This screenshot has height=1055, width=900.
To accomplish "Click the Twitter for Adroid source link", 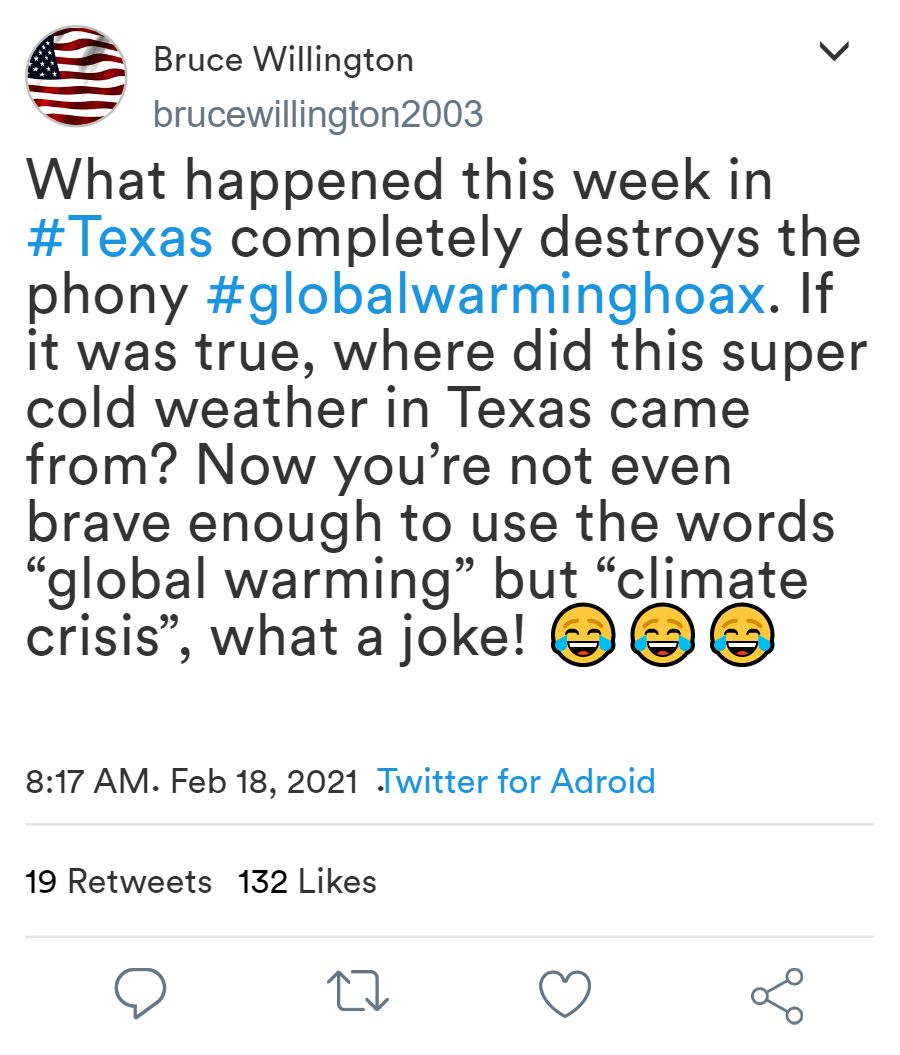I will (518, 781).
